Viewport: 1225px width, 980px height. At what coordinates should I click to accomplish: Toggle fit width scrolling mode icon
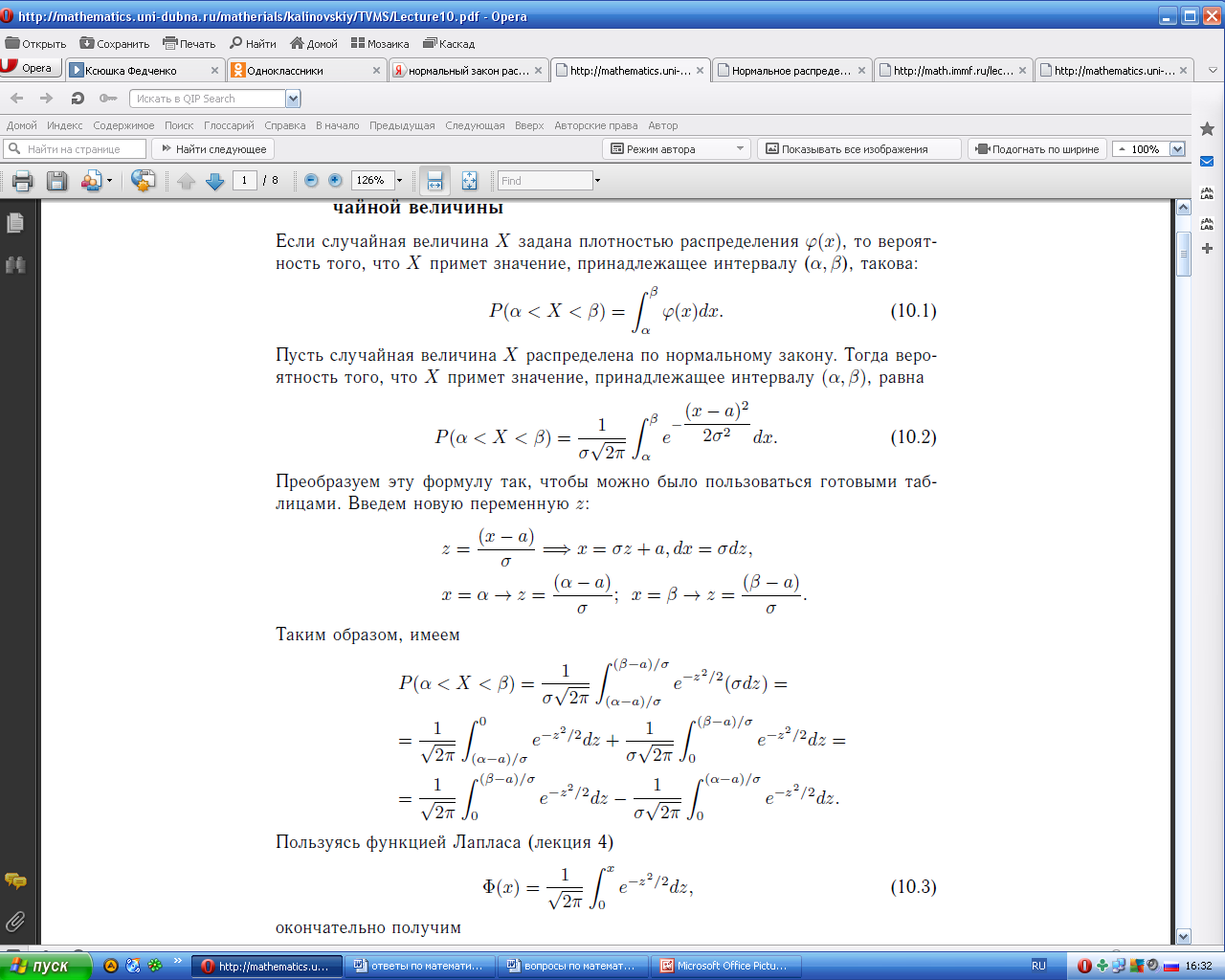[434, 181]
